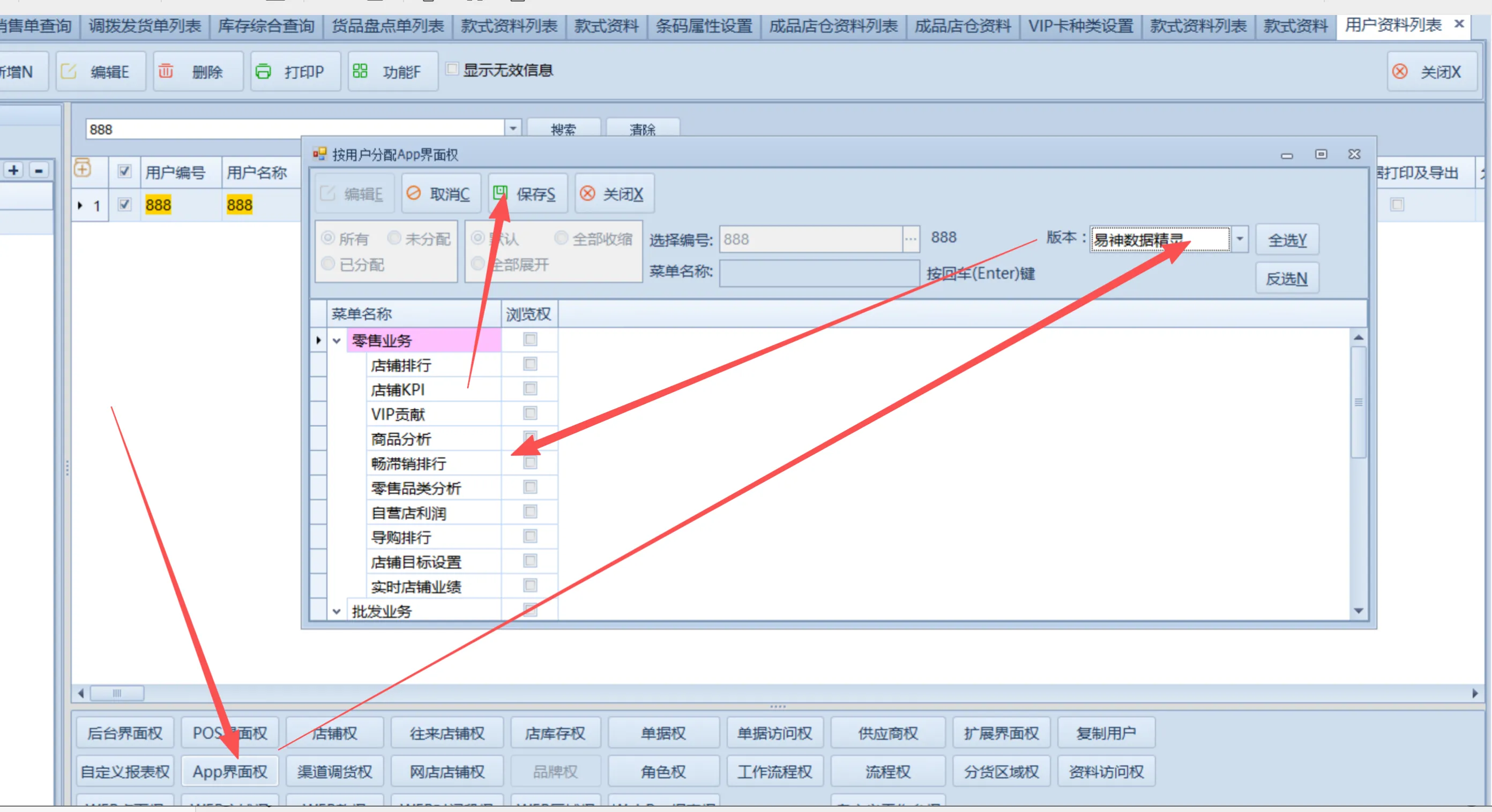Collapse the 零售业务 tree node
The height and width of the screenshot is (812, 1492).
click(x=337, y=341)
